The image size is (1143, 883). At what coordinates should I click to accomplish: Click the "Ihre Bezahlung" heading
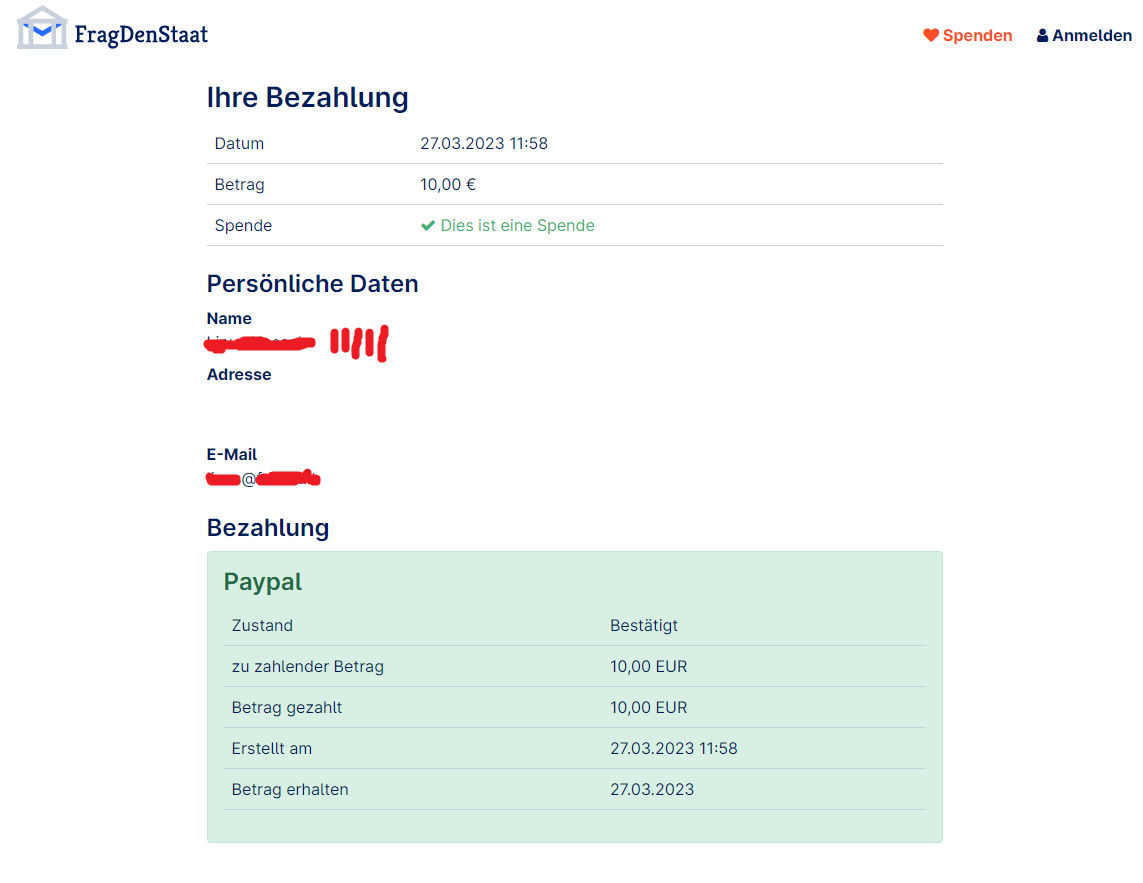307,98
